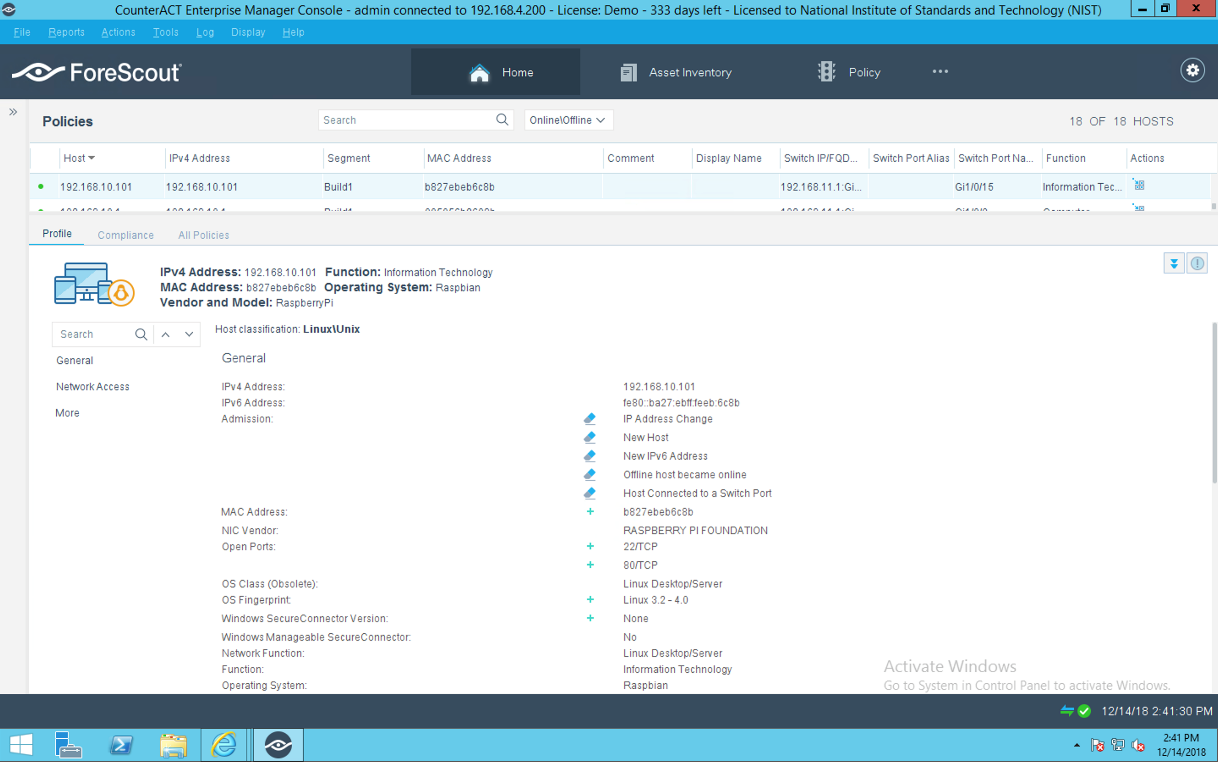Switch to Profile tab
The width and height of the screenshot is (1218, 762).
pyautogui.click(x=57, y=234)
